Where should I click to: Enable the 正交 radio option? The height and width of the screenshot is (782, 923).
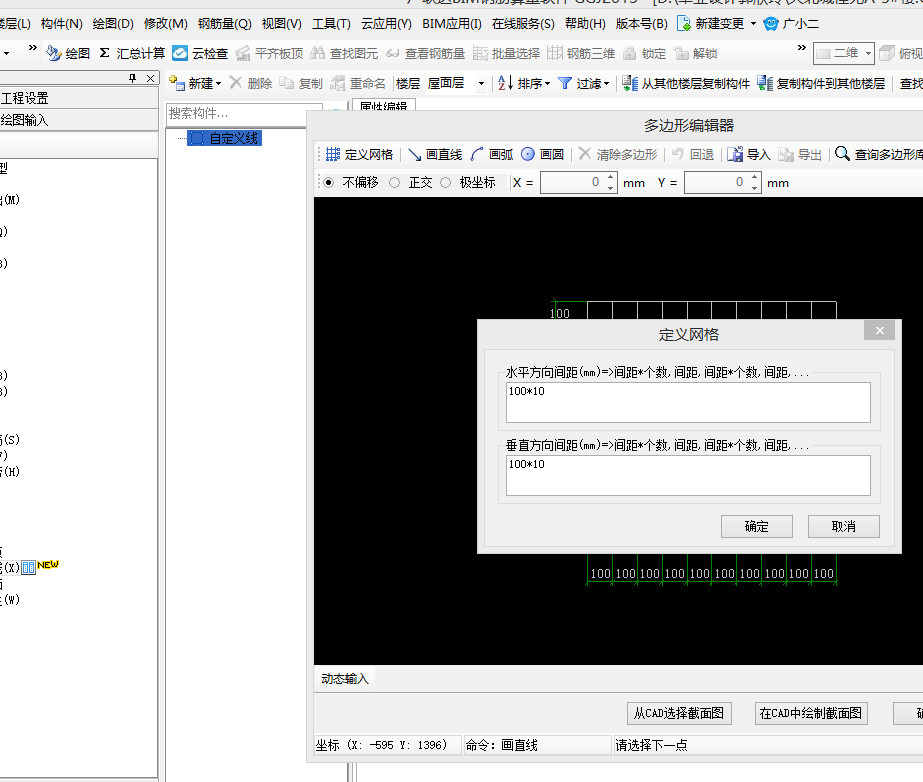pos(395,183)
